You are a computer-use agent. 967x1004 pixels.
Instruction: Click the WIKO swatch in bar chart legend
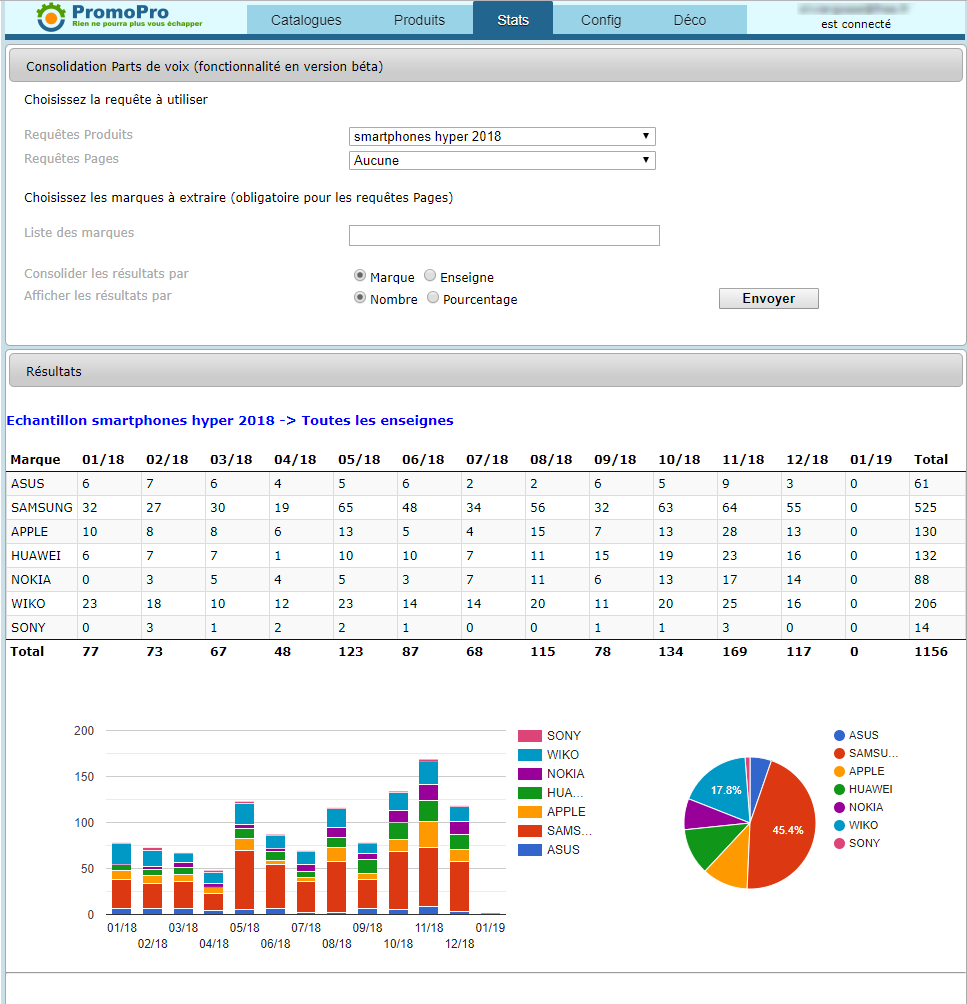click(530, 755)
